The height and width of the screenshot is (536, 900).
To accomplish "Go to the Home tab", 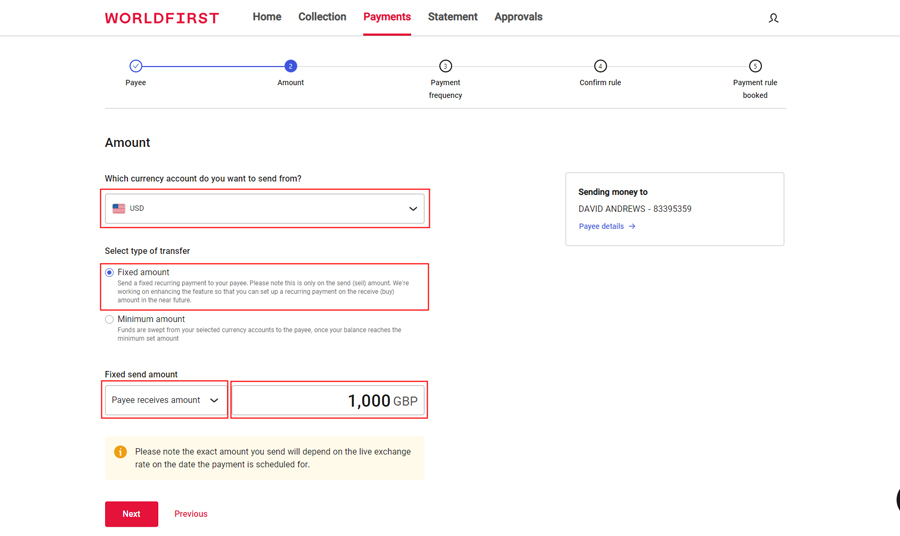I will [x=267, y=17].
